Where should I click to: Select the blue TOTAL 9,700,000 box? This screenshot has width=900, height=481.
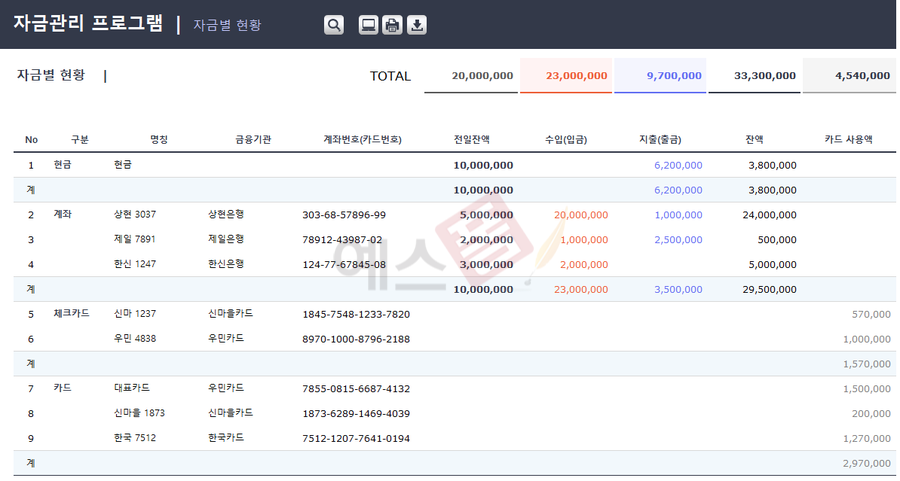(660, 76)
